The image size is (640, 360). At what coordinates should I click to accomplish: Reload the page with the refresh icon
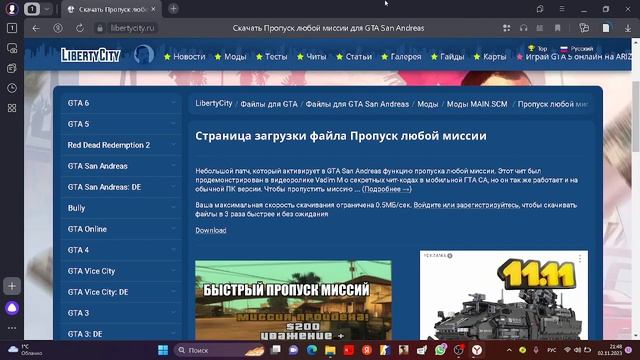coord(80,28)
